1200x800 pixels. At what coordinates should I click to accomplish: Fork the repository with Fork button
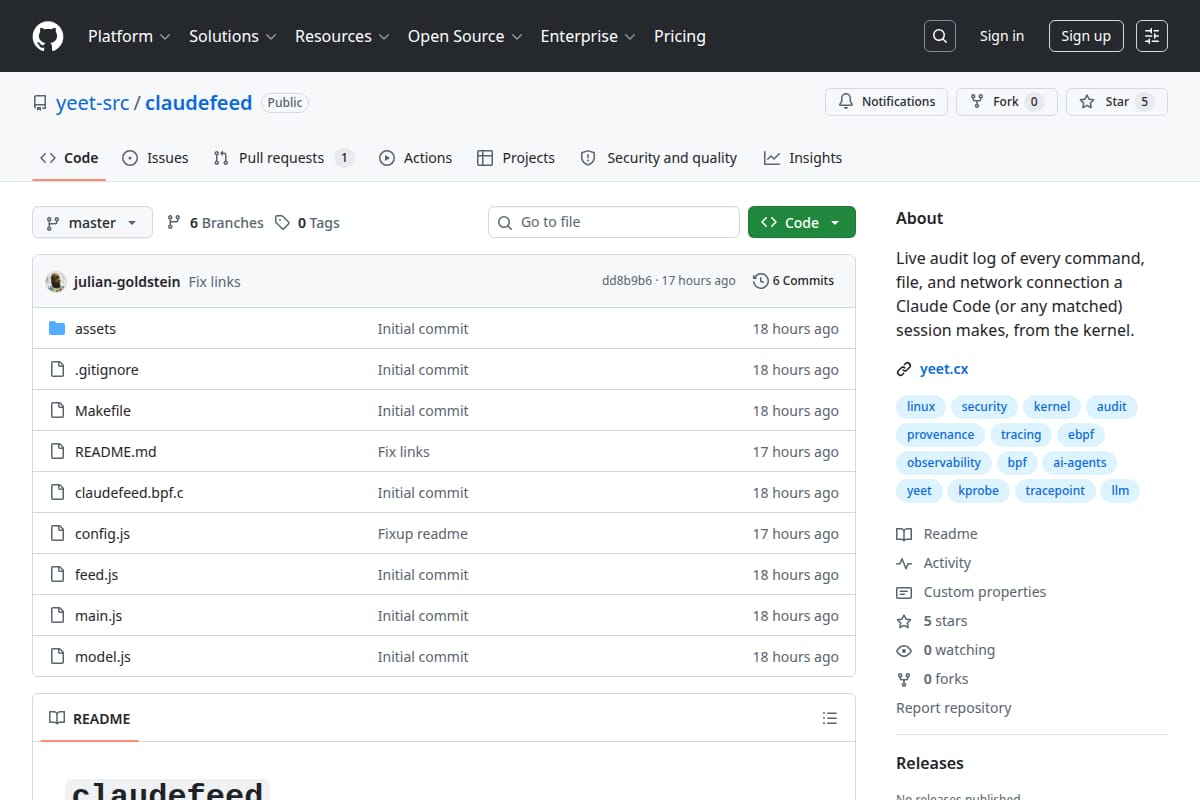[x=1006, y=102]
